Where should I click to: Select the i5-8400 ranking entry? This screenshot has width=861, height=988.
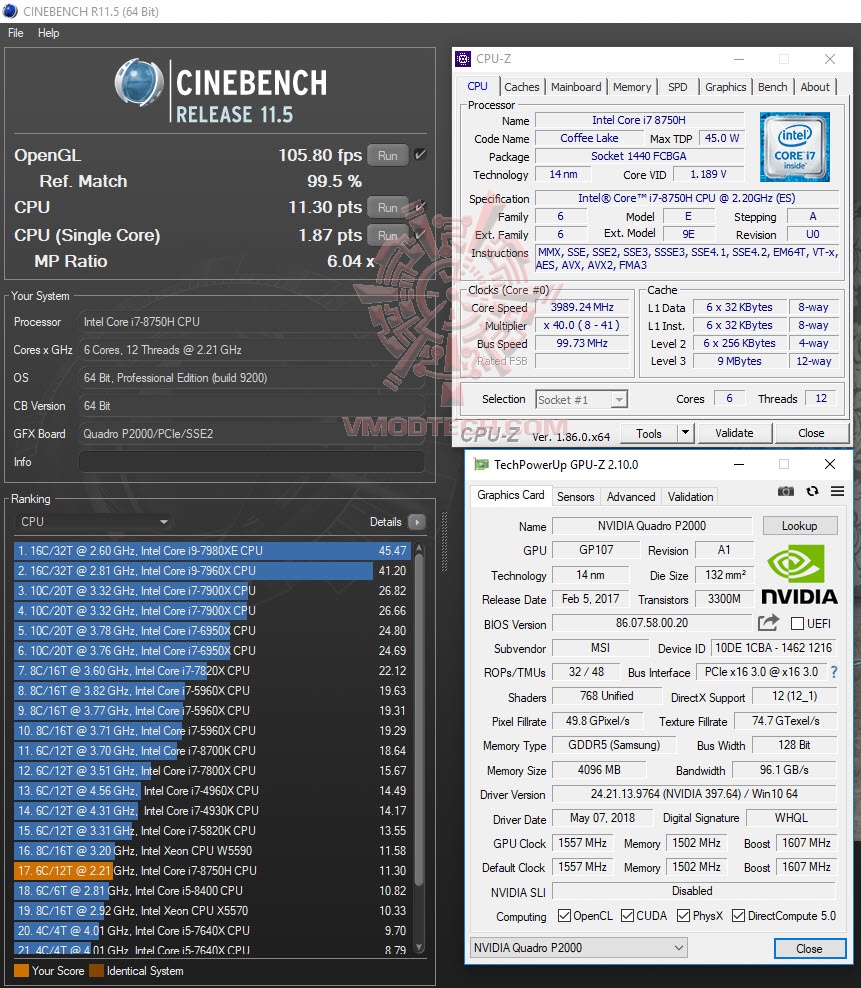[x=212, y=891]
